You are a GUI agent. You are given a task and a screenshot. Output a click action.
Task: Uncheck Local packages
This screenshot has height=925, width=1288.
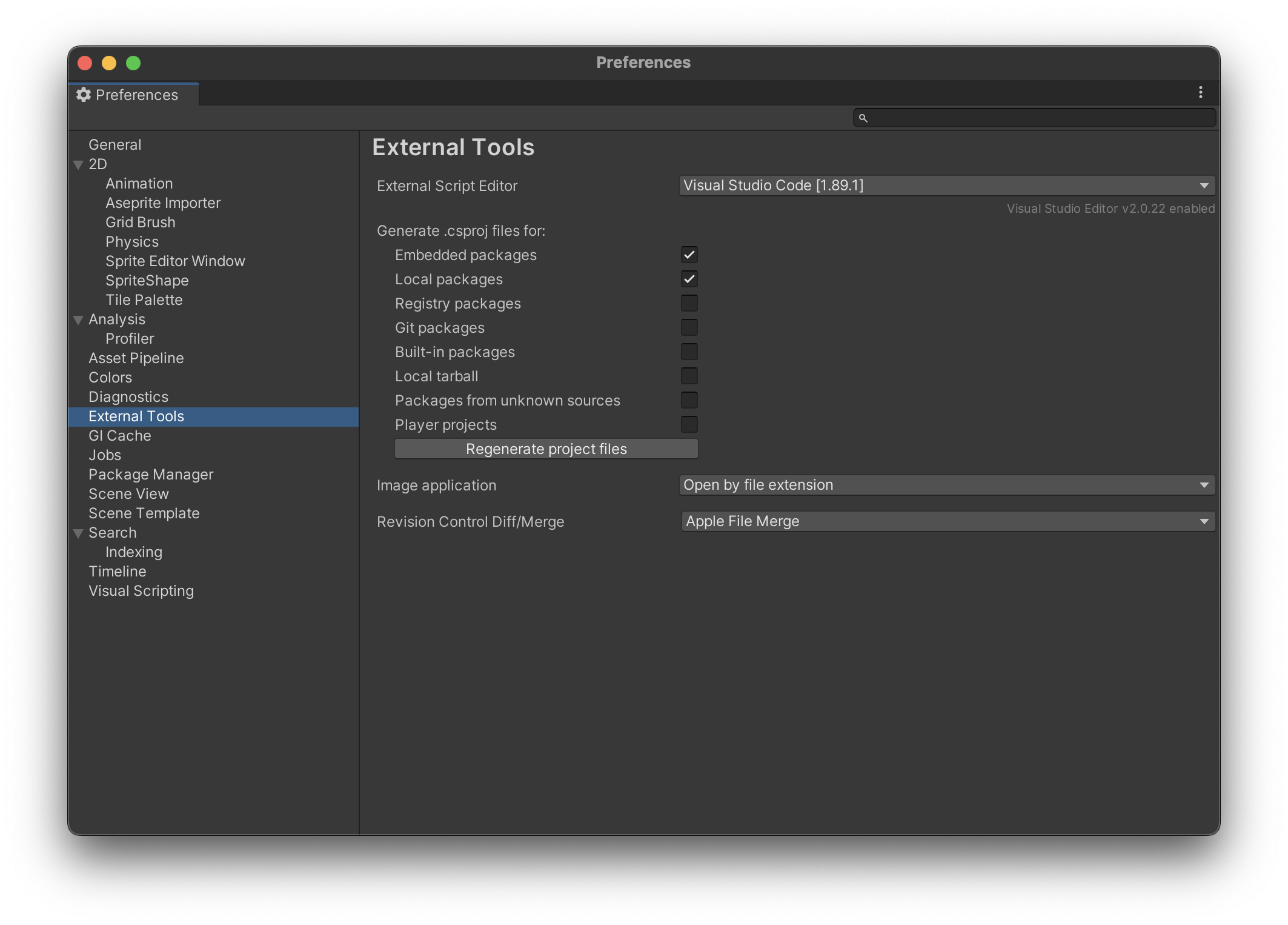[689, 279]
